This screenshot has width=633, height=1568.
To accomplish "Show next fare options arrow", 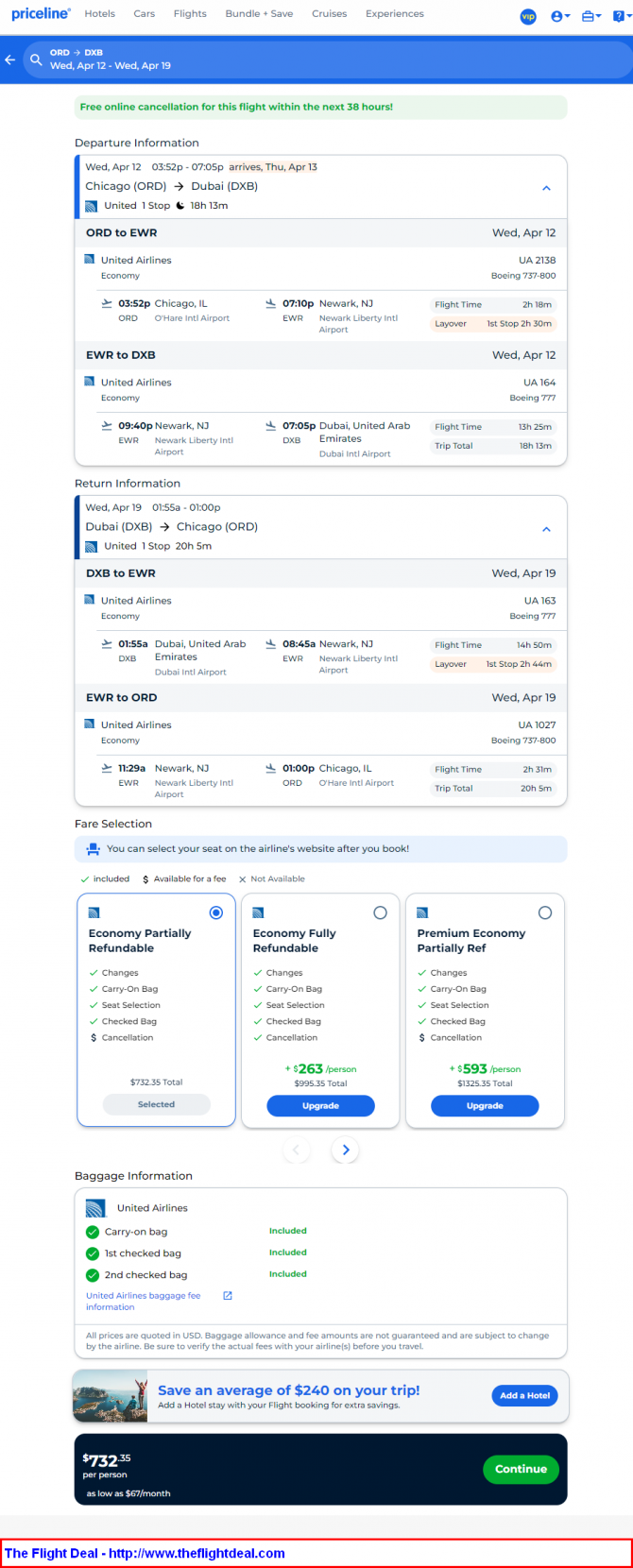I will (x=345, y=1150).
